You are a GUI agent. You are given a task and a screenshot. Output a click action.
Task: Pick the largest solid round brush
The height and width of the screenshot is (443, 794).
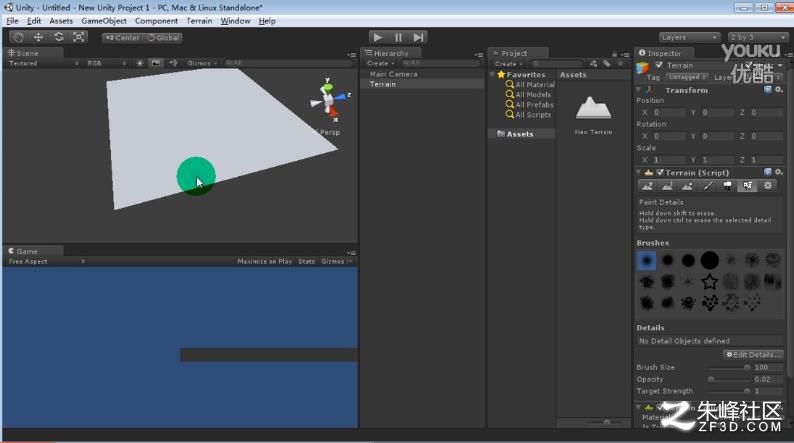[x=710, y=260]
